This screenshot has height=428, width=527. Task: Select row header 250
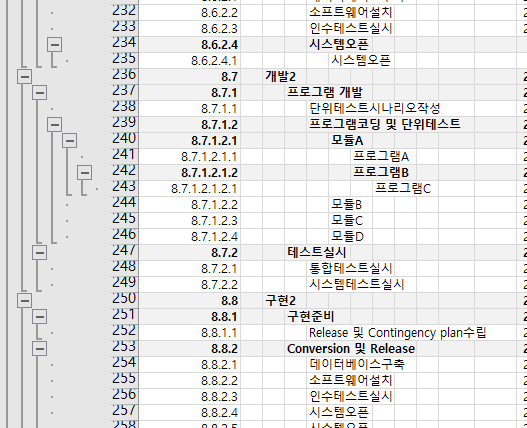[124, 300]
